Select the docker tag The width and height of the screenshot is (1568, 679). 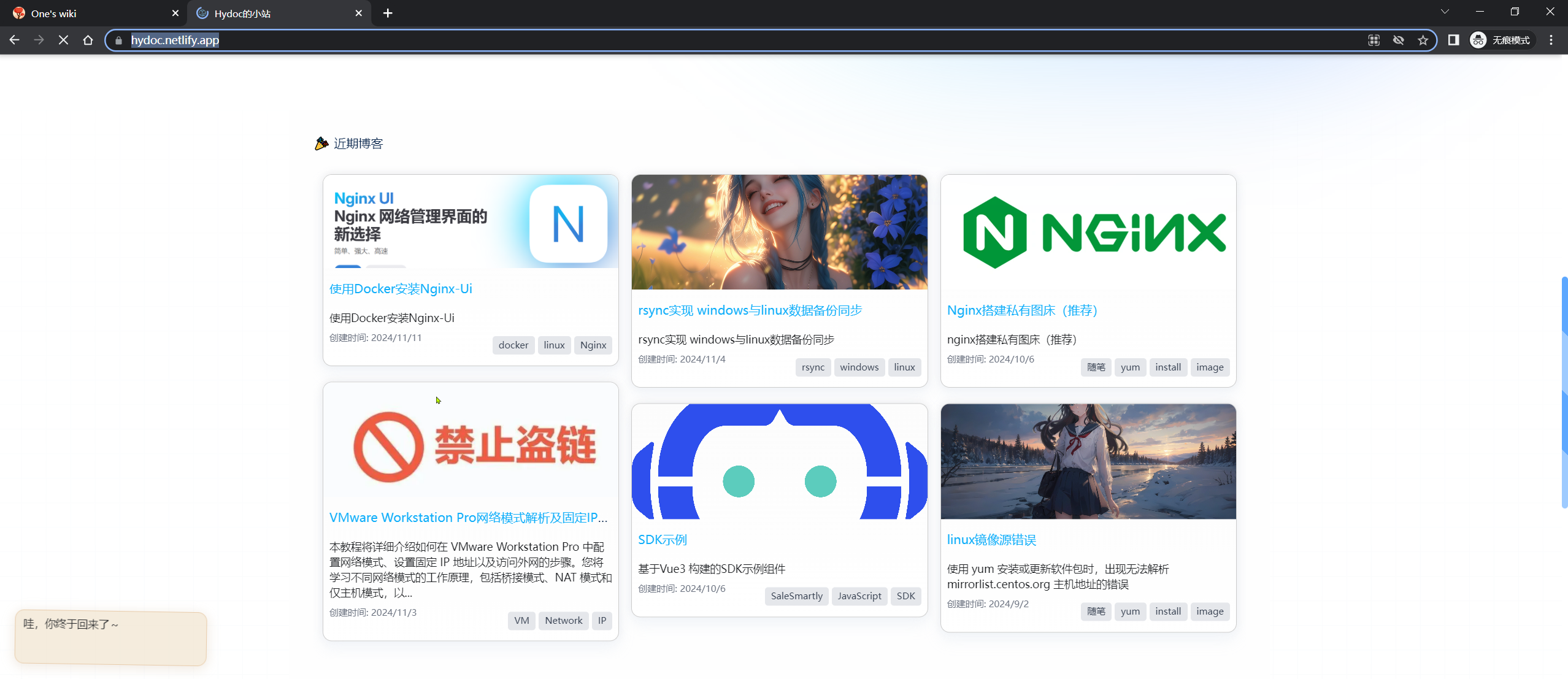click(513, 345)
